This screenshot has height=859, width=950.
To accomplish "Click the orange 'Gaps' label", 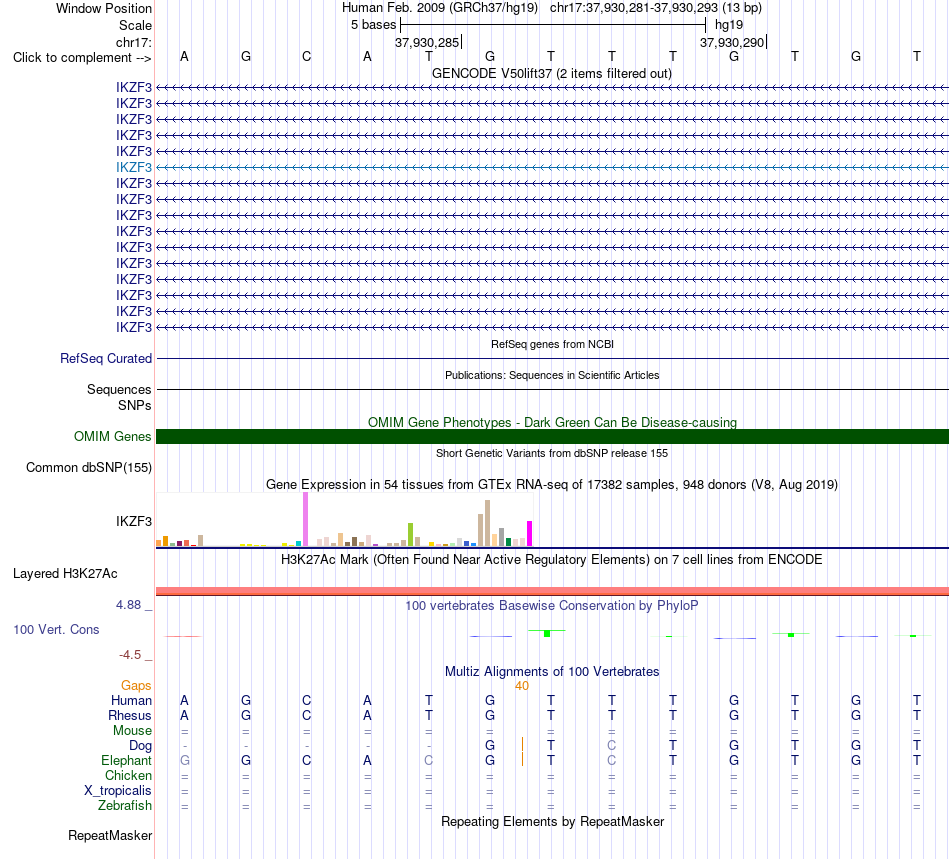I will [x=136, y=685].
